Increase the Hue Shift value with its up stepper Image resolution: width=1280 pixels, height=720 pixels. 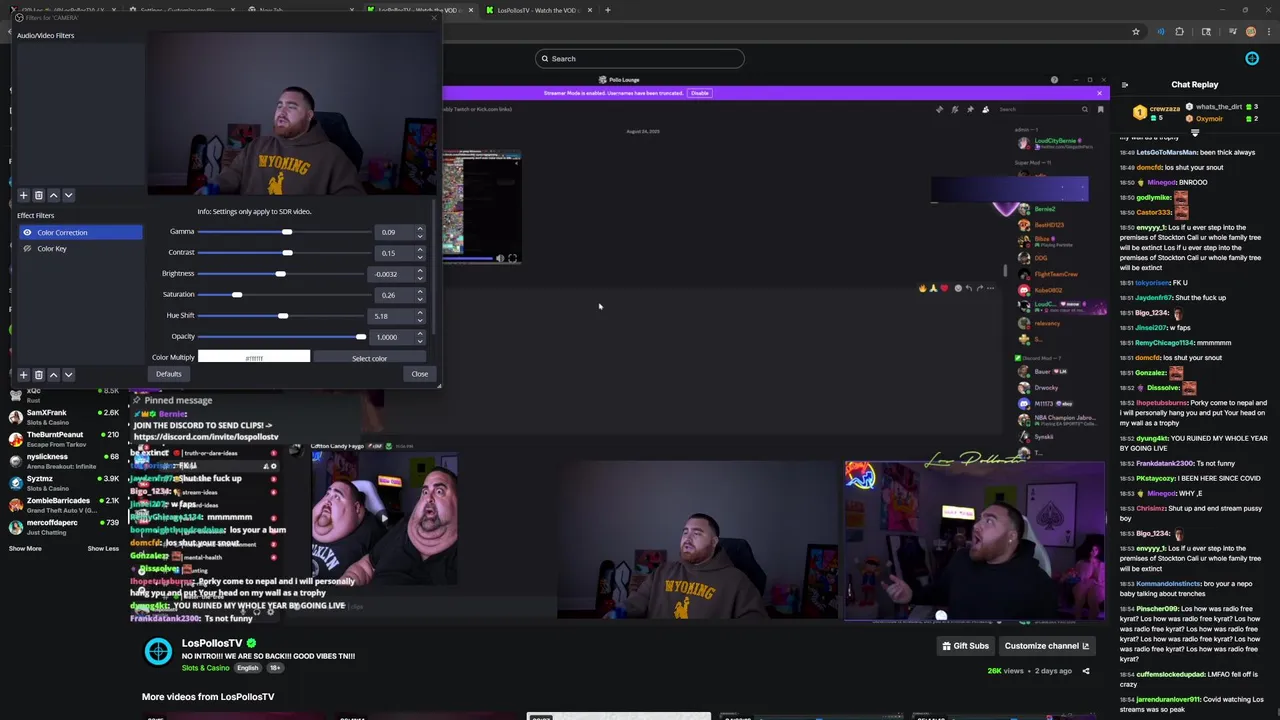click(x=420, y=313)
